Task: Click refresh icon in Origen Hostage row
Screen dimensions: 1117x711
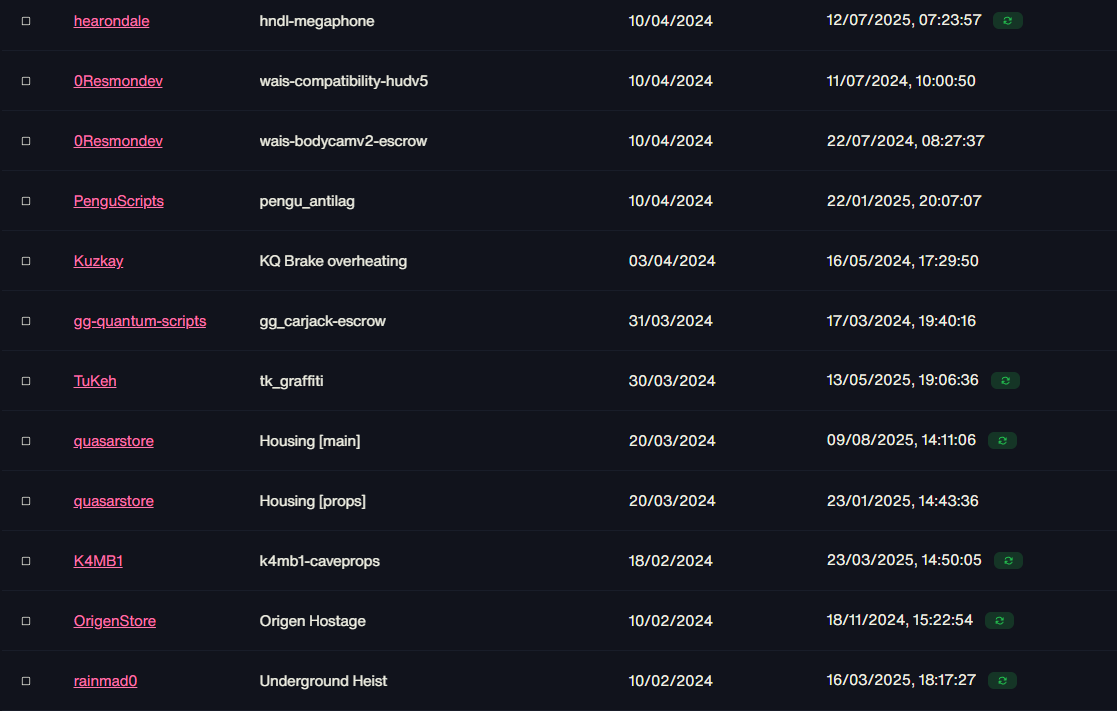Action: (x=999, y=621)
